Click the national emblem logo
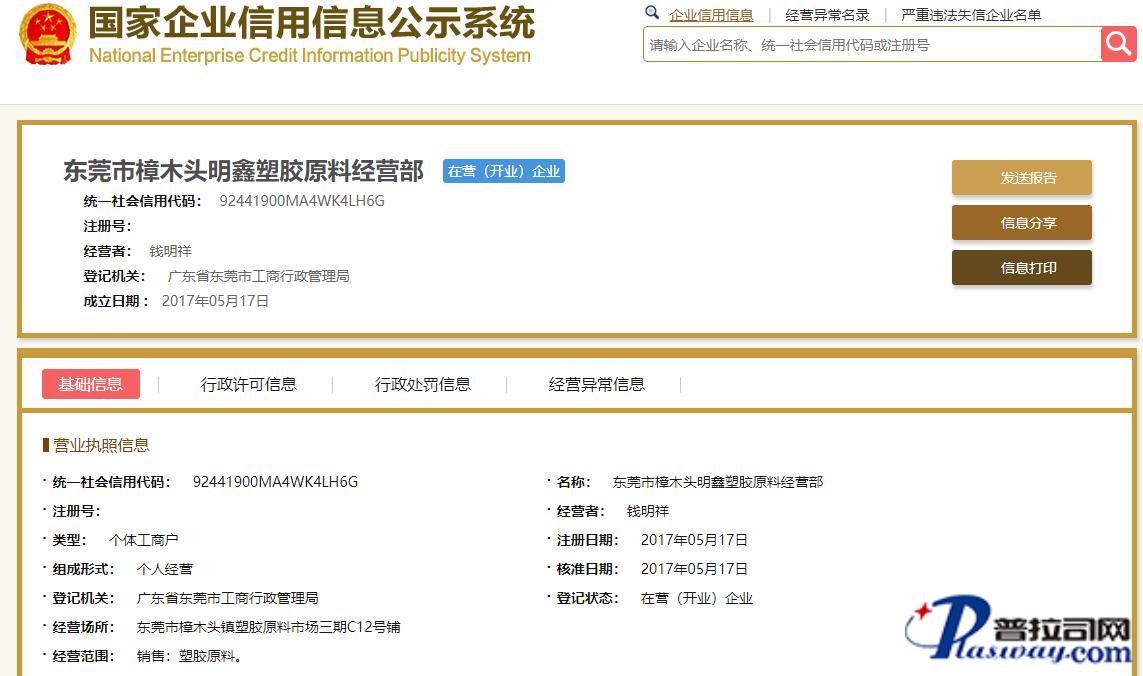The image size is (1143, 676). click(x=47, y=34)
